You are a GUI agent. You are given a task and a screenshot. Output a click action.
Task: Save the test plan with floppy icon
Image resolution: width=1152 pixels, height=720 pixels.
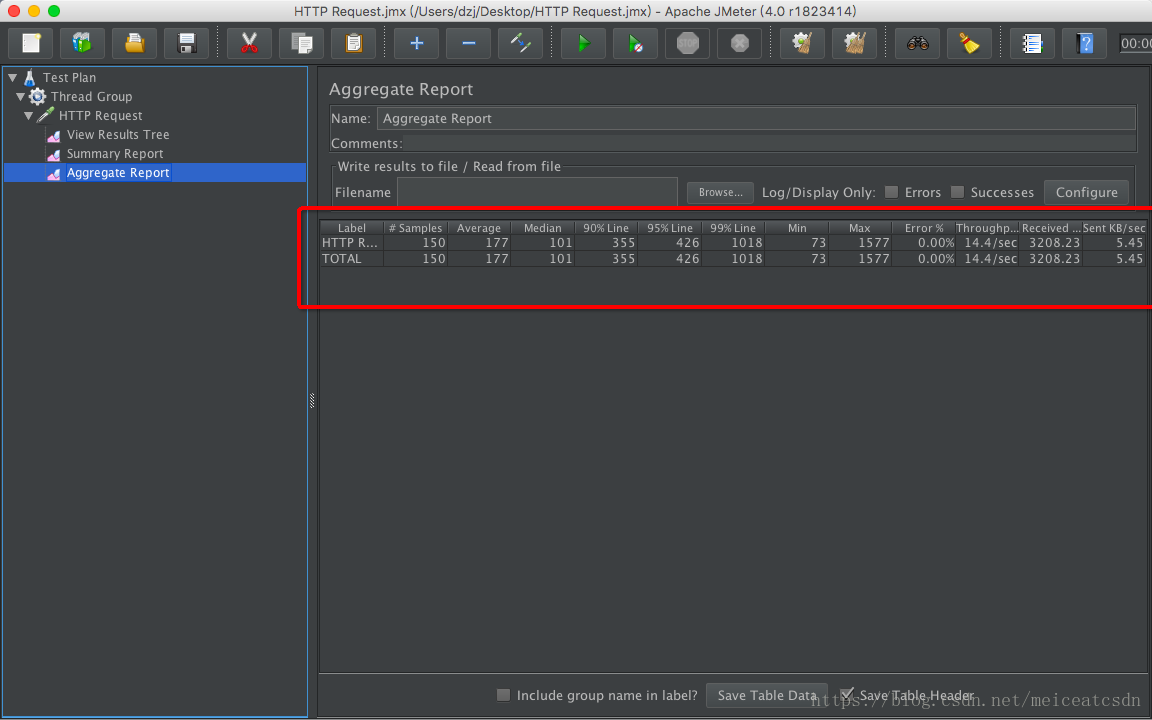click(x=187, y=43)
